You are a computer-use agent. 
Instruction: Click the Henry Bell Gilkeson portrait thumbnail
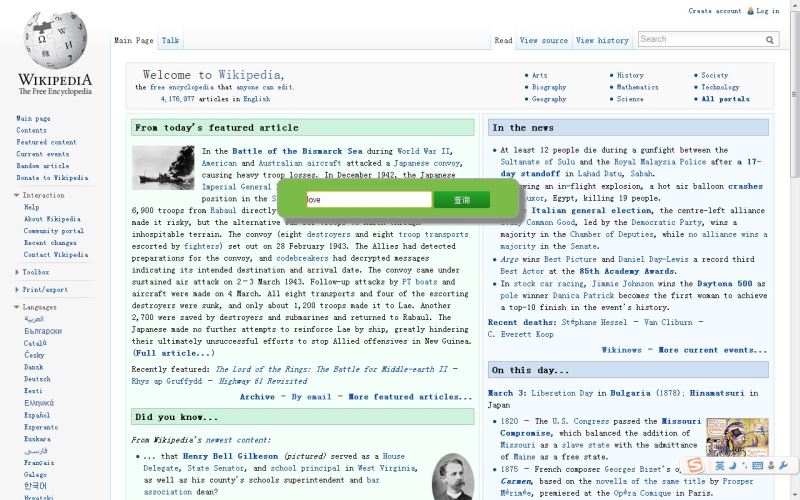tap(453, 477)
